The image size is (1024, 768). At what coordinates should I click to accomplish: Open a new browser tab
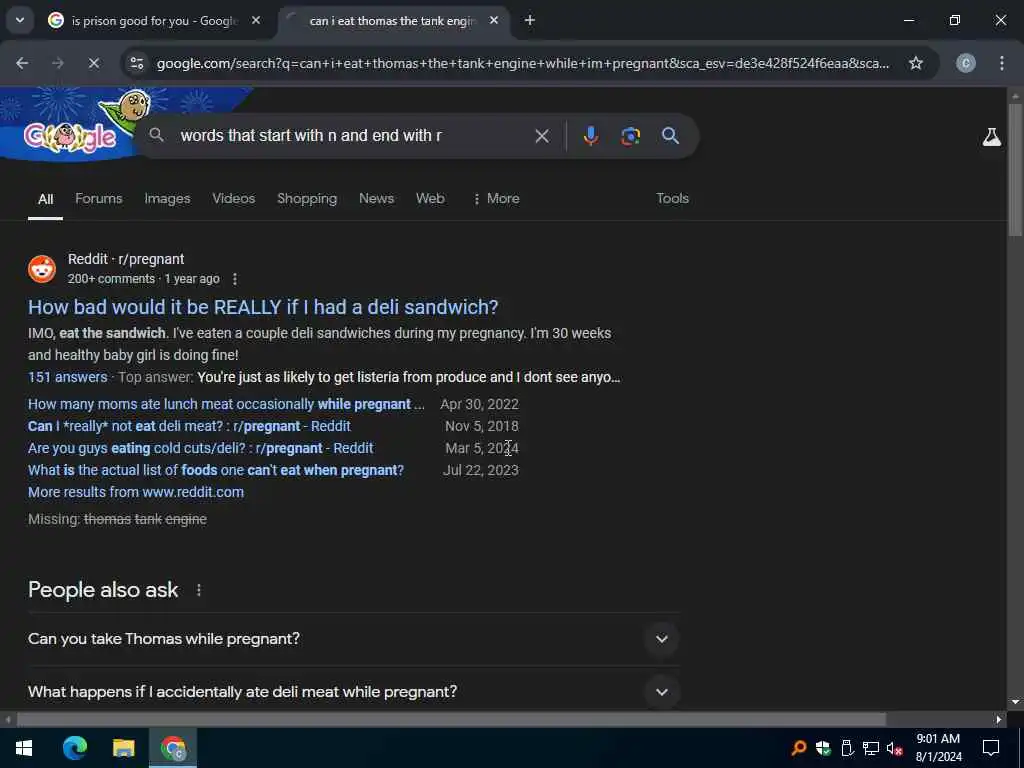pyautogui.click(x=530, y=21)
